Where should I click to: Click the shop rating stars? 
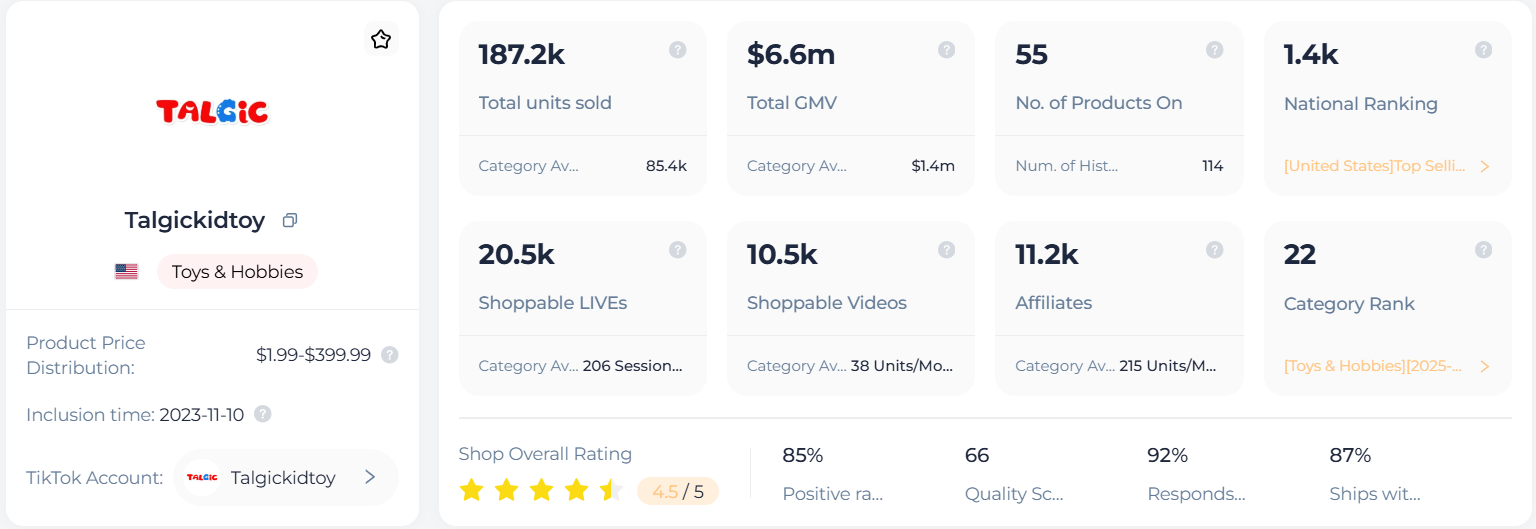click(x=541, y=490)
